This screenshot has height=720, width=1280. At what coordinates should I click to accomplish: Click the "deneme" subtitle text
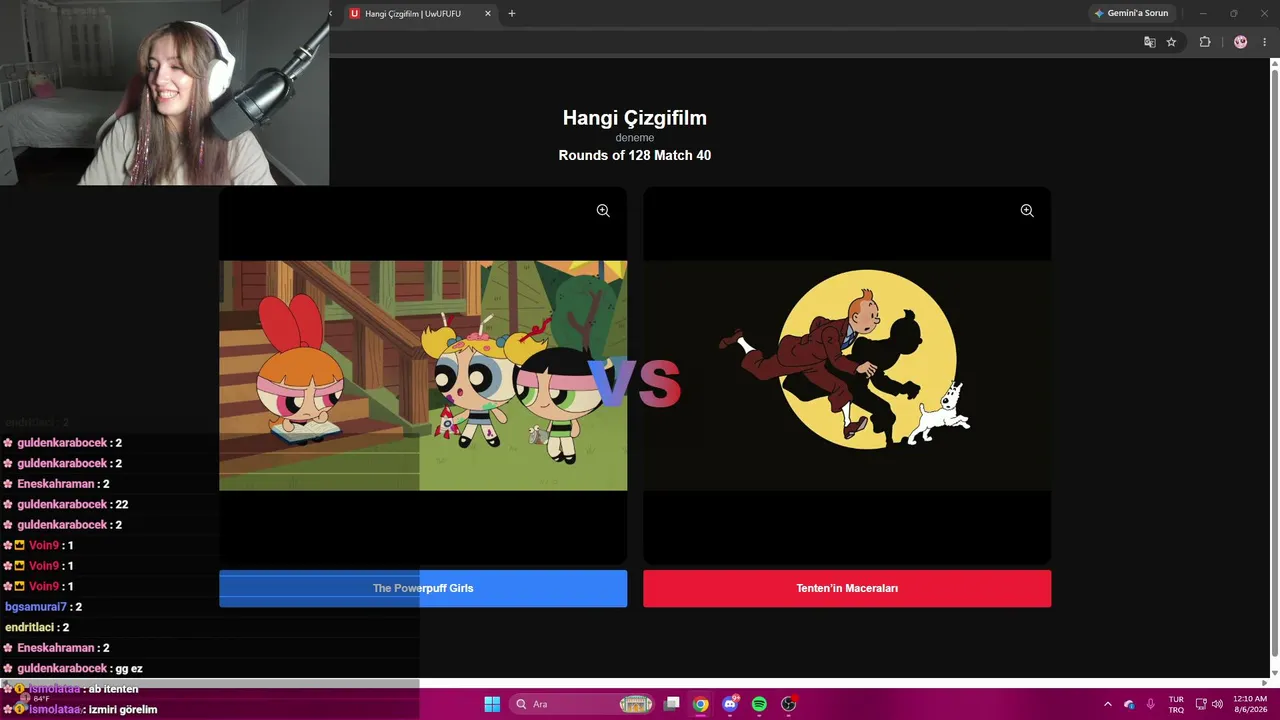coord(635,138)
